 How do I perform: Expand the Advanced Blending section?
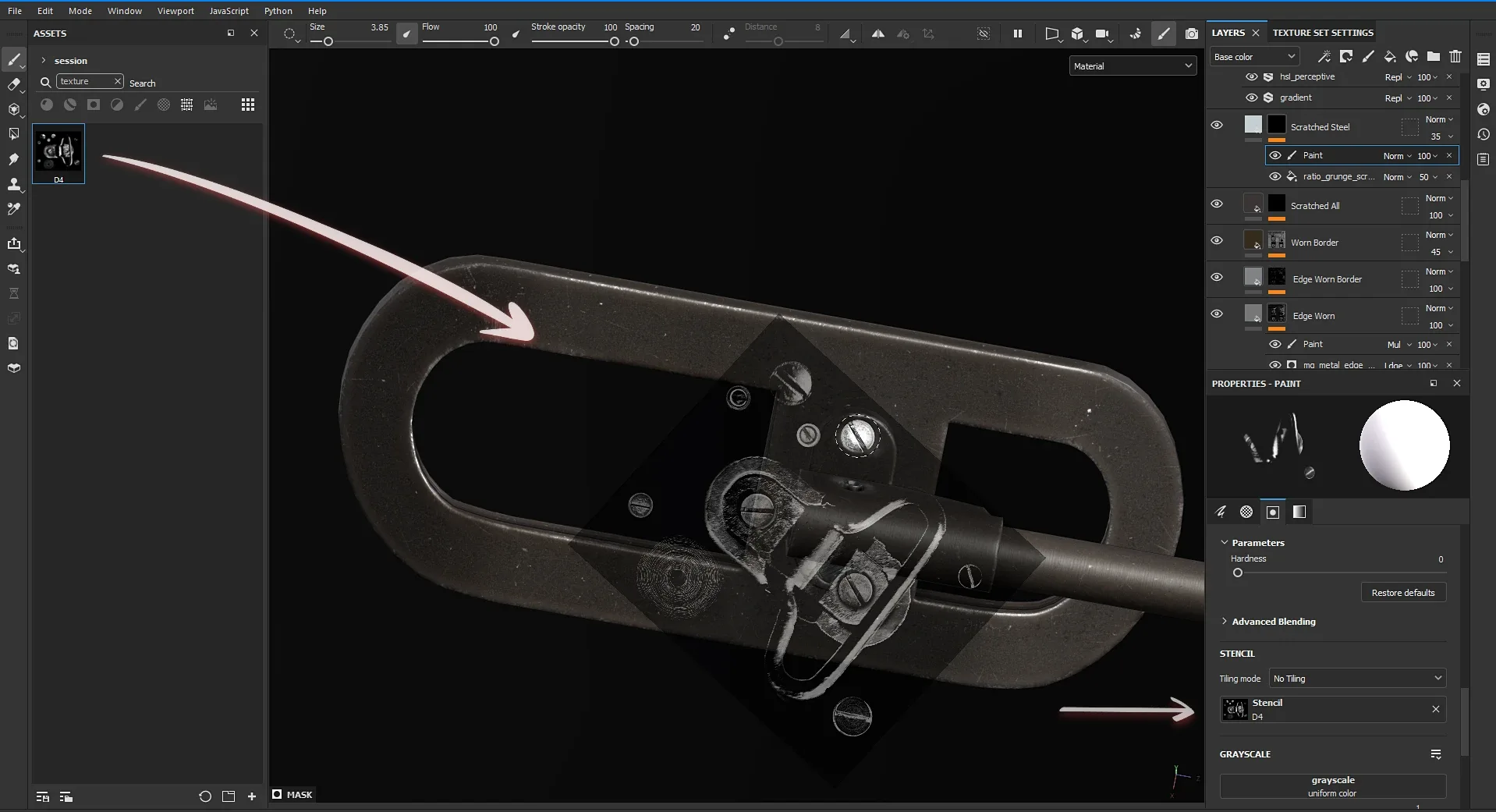coord(1273,622)
